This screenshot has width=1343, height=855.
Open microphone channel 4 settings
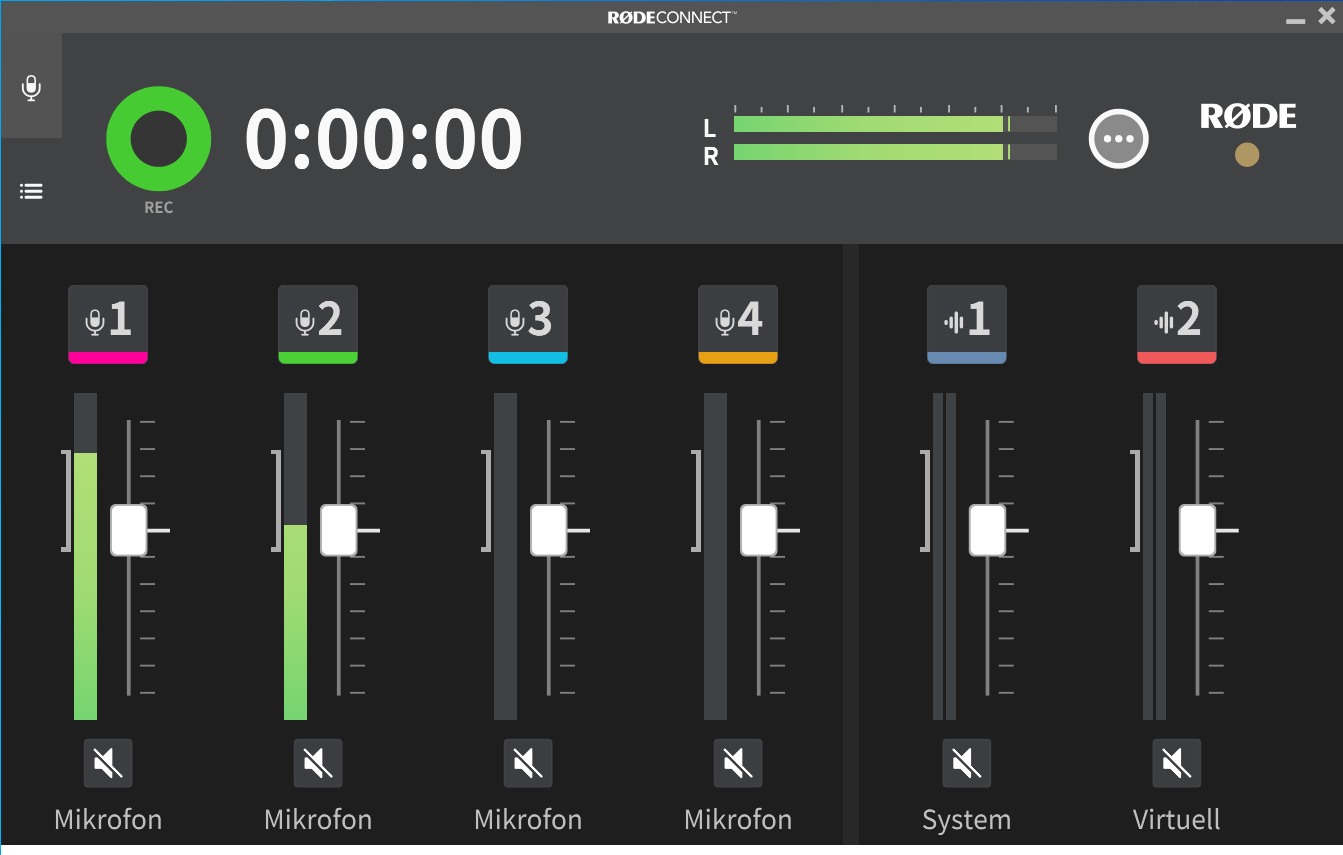[x=738, y=323]
